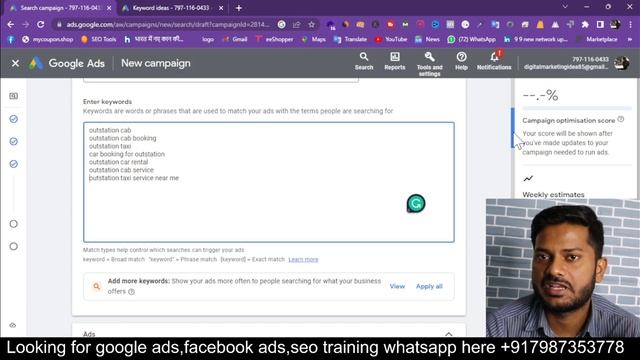Click the Learn more link
The height and width of the screenshot is (360, 640).
pyautogui.click(x=303, y=260)
